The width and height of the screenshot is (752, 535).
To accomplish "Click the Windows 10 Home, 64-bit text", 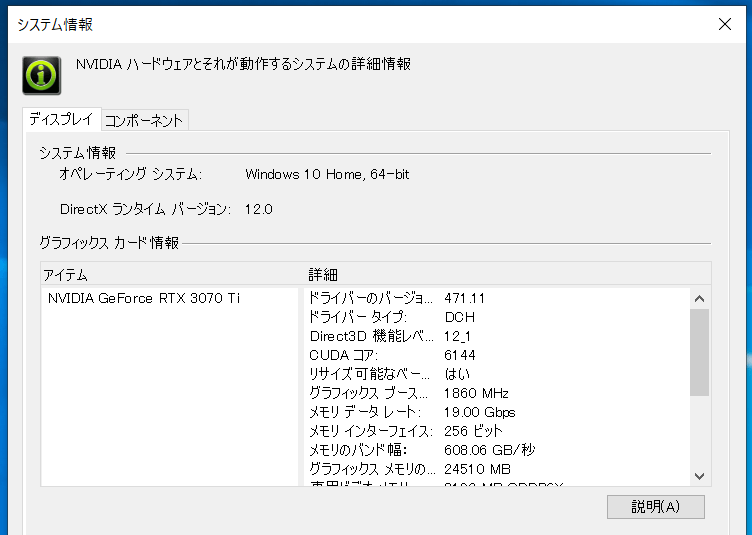I will click(327, 174).
